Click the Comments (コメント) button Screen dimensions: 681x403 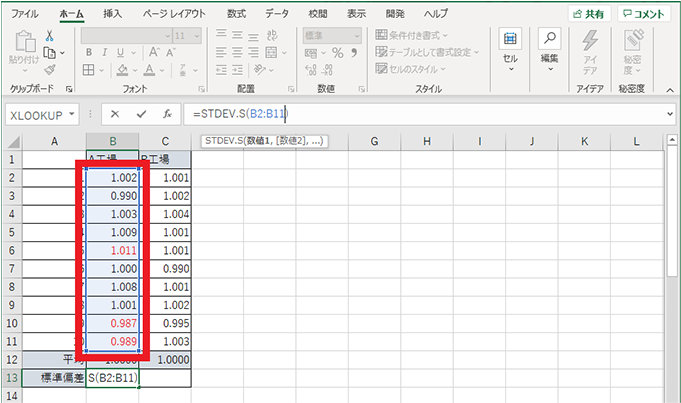644,14
